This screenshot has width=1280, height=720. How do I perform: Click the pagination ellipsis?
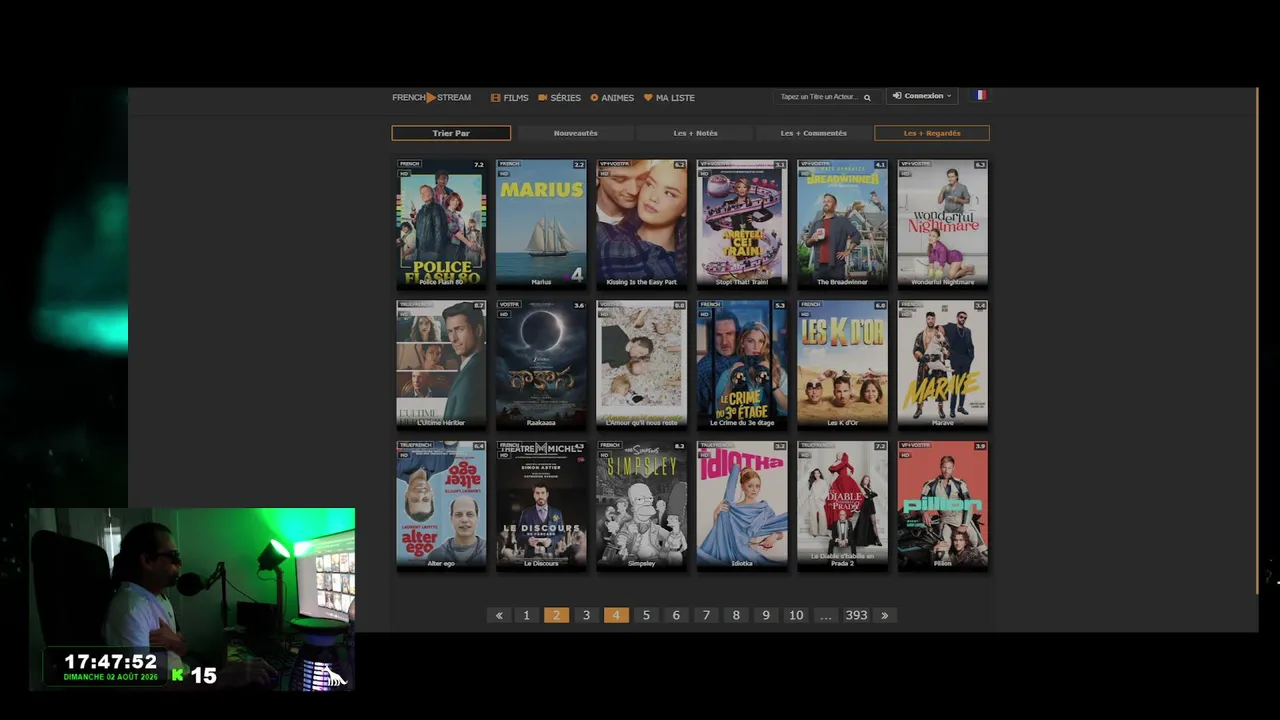pos(825,615)
